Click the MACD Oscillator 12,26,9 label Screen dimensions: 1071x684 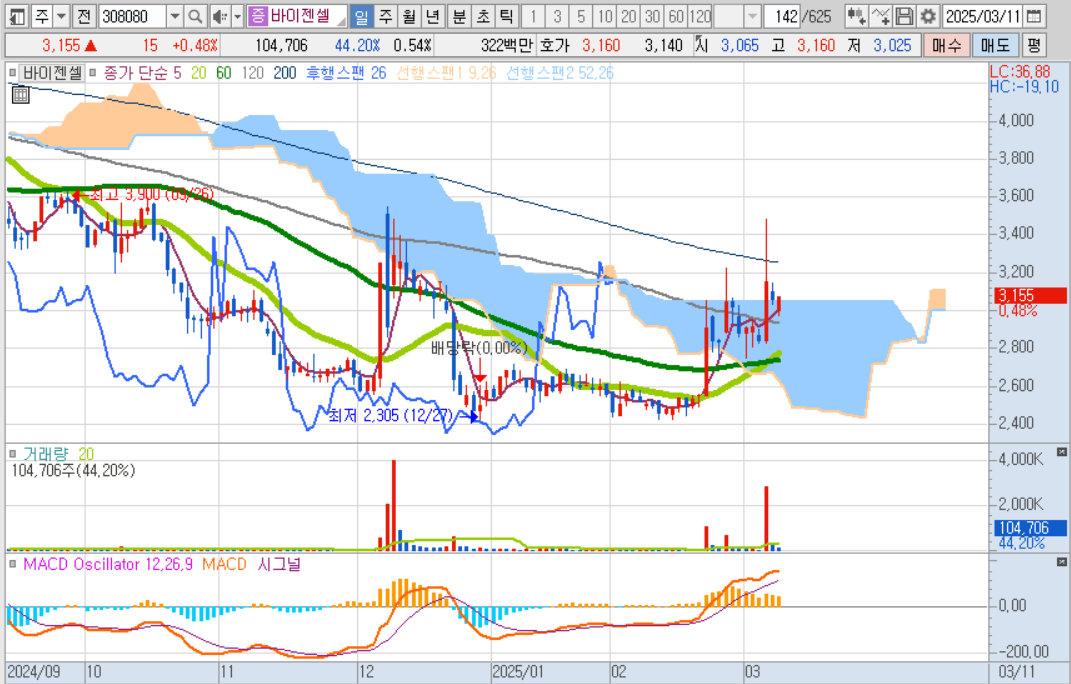pyautogui.click(x=108, y=564)
